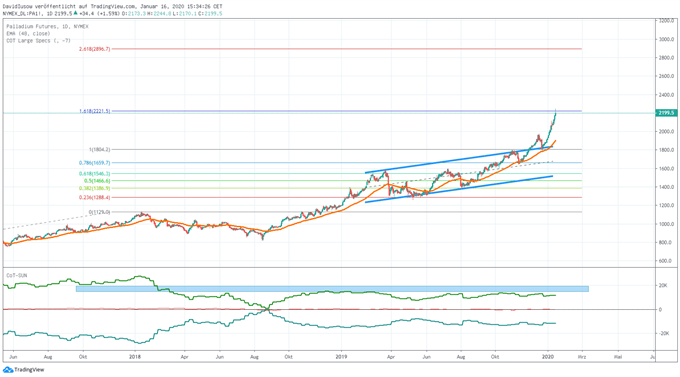Click the 1400.0 price axis label
Image resolution: width=680 pixels, height=377 pixels.
(667, 187)
